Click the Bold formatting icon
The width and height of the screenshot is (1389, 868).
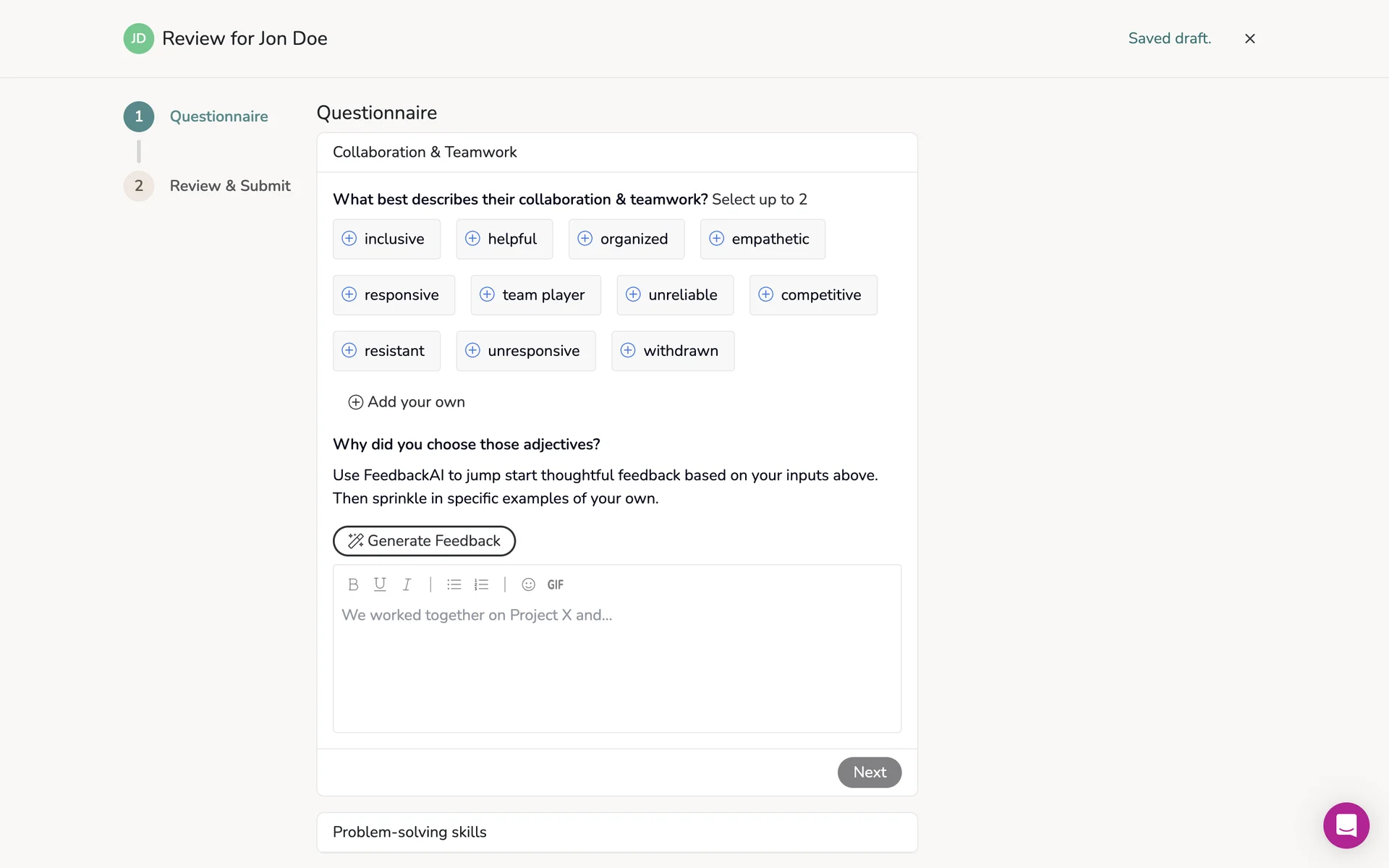(353, 584)
